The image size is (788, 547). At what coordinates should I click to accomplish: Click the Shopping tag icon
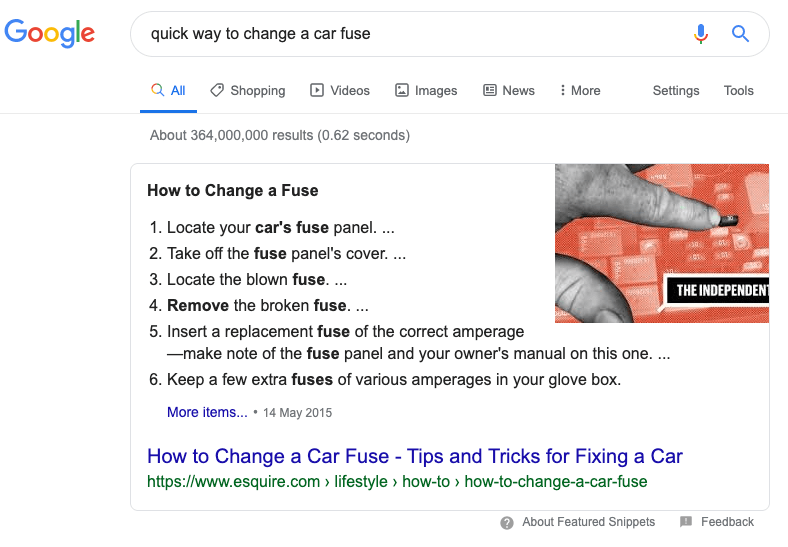pyautogui.click(x=217, y=90)
